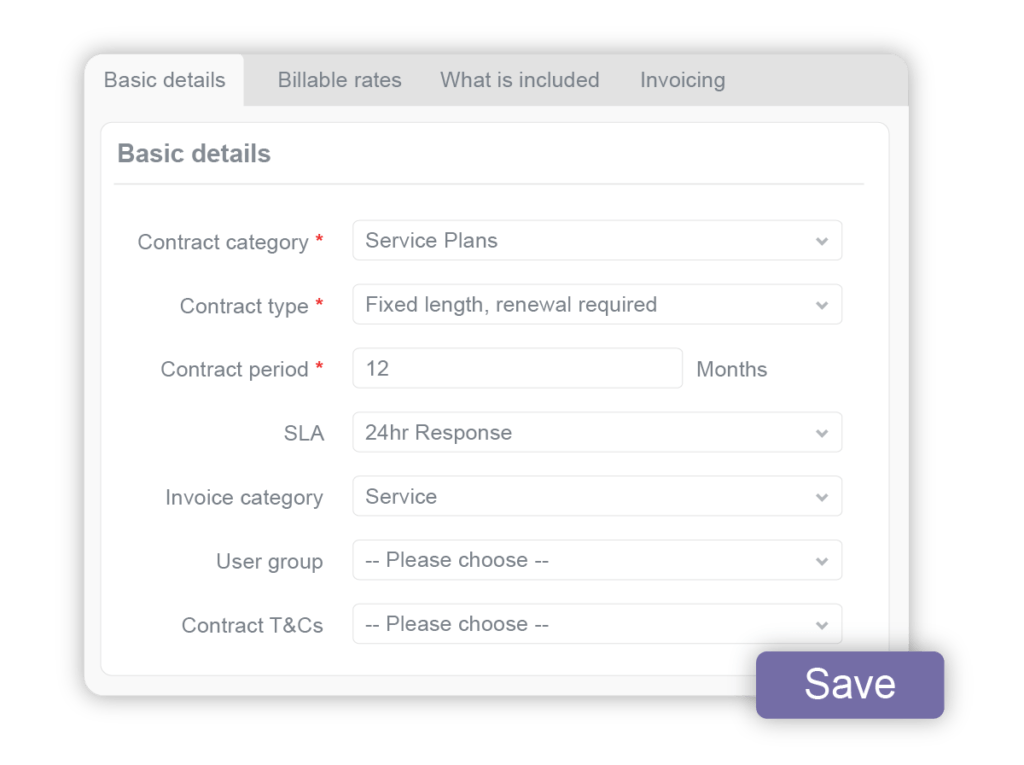This screenshot has width=1024, height=765.
Task: Click the Contract type chevron icon
Action: 822,304
